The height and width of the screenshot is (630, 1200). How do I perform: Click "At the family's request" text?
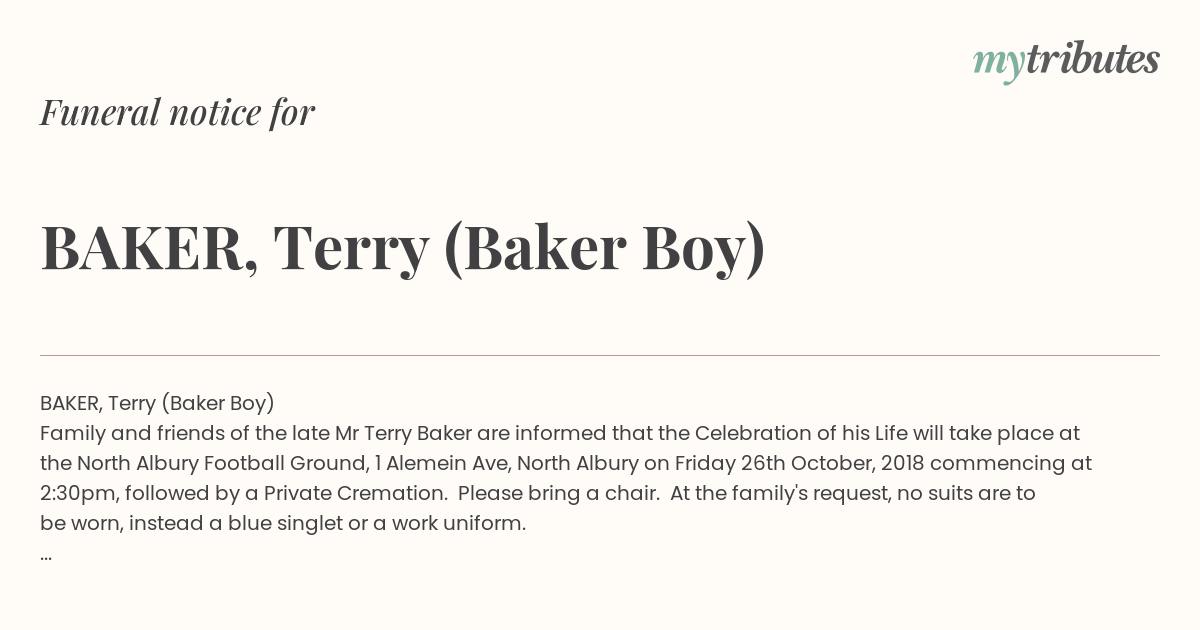point(773,493)
